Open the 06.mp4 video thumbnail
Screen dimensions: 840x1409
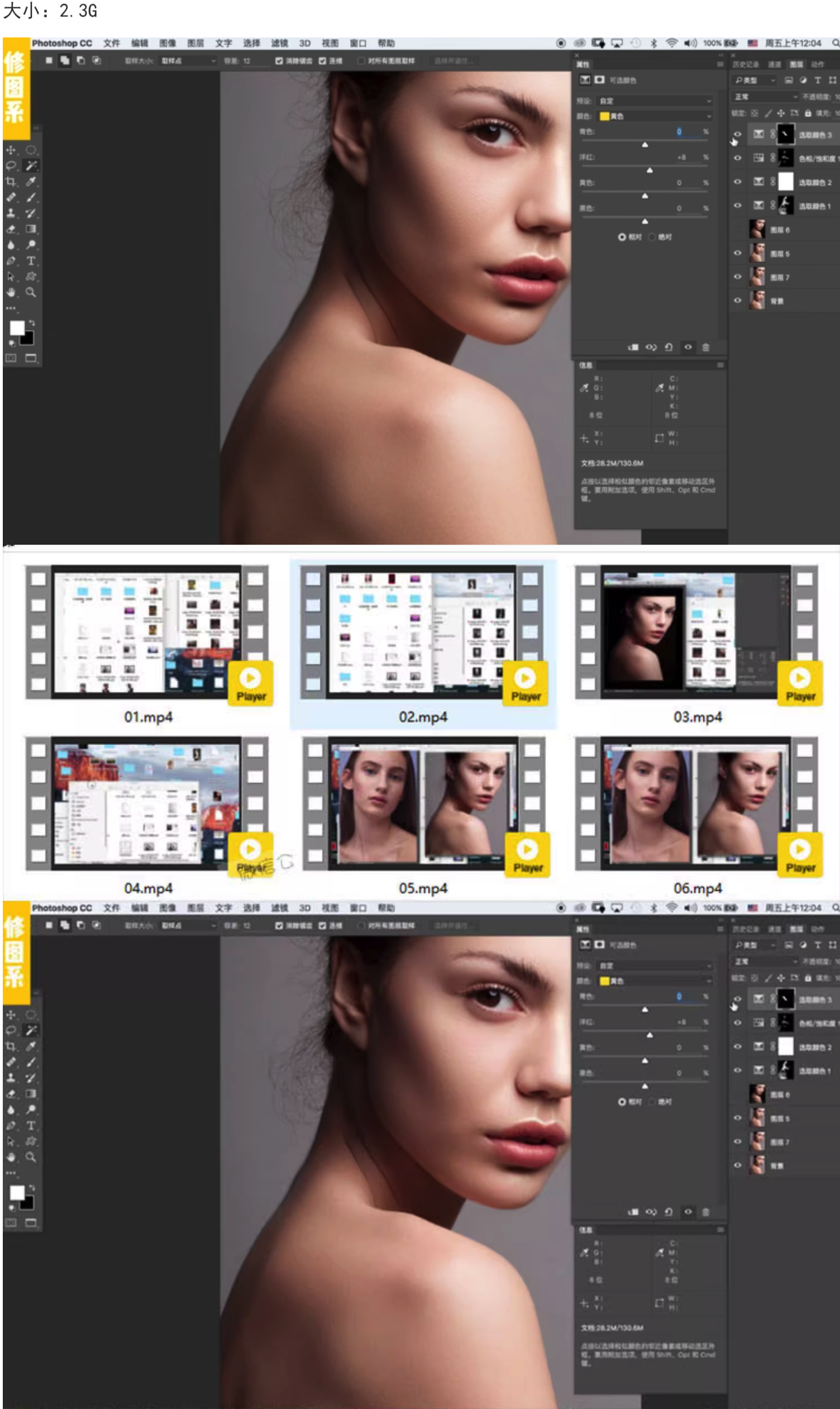(x=696, y=803)
